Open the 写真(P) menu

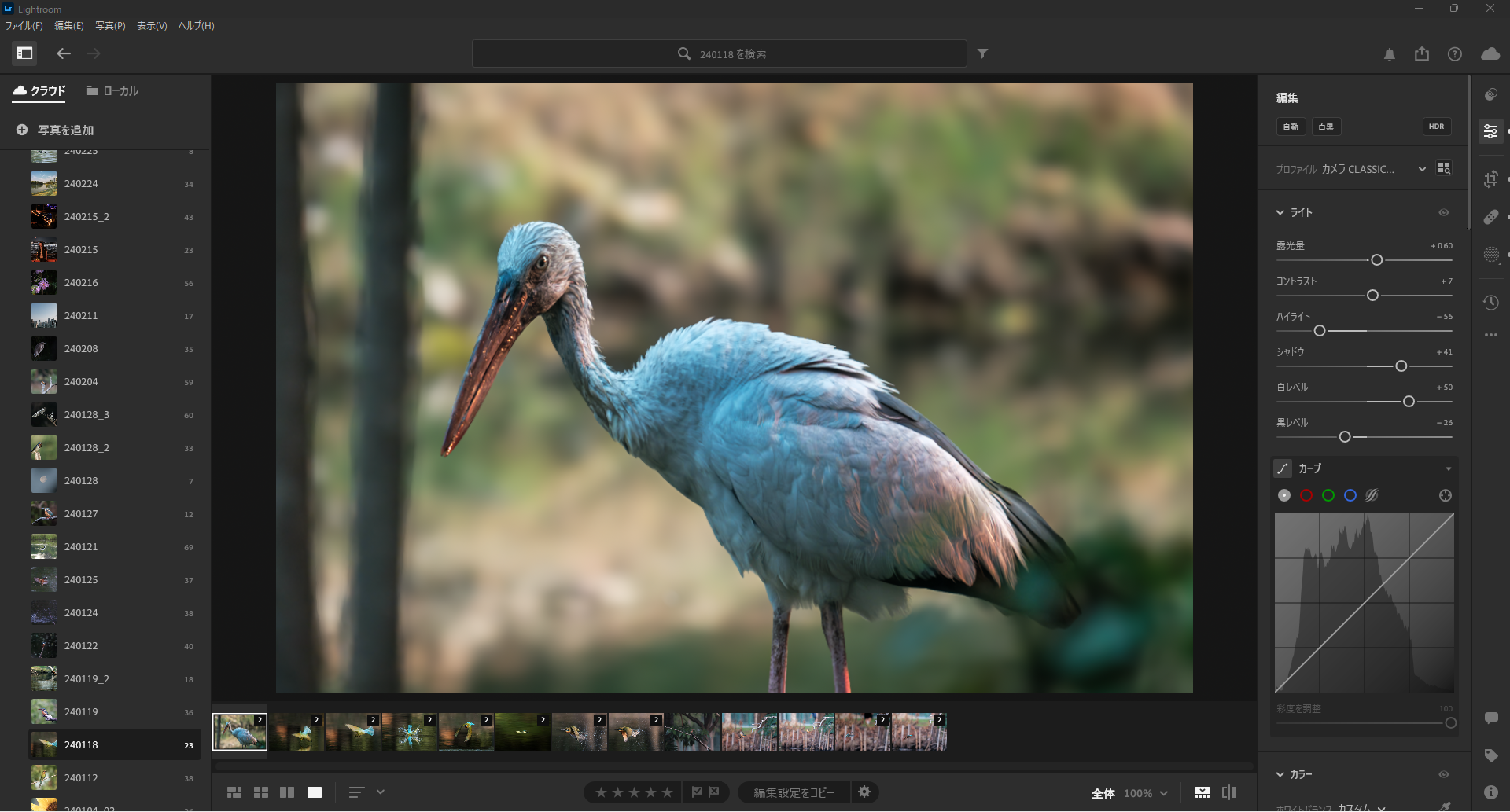110,26
